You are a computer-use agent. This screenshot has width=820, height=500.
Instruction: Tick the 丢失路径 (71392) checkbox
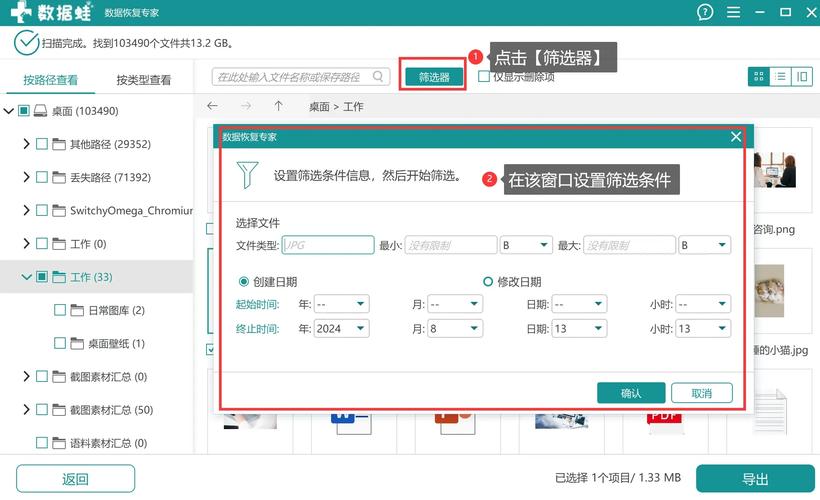pyautogui.click(x=42, y=177)
